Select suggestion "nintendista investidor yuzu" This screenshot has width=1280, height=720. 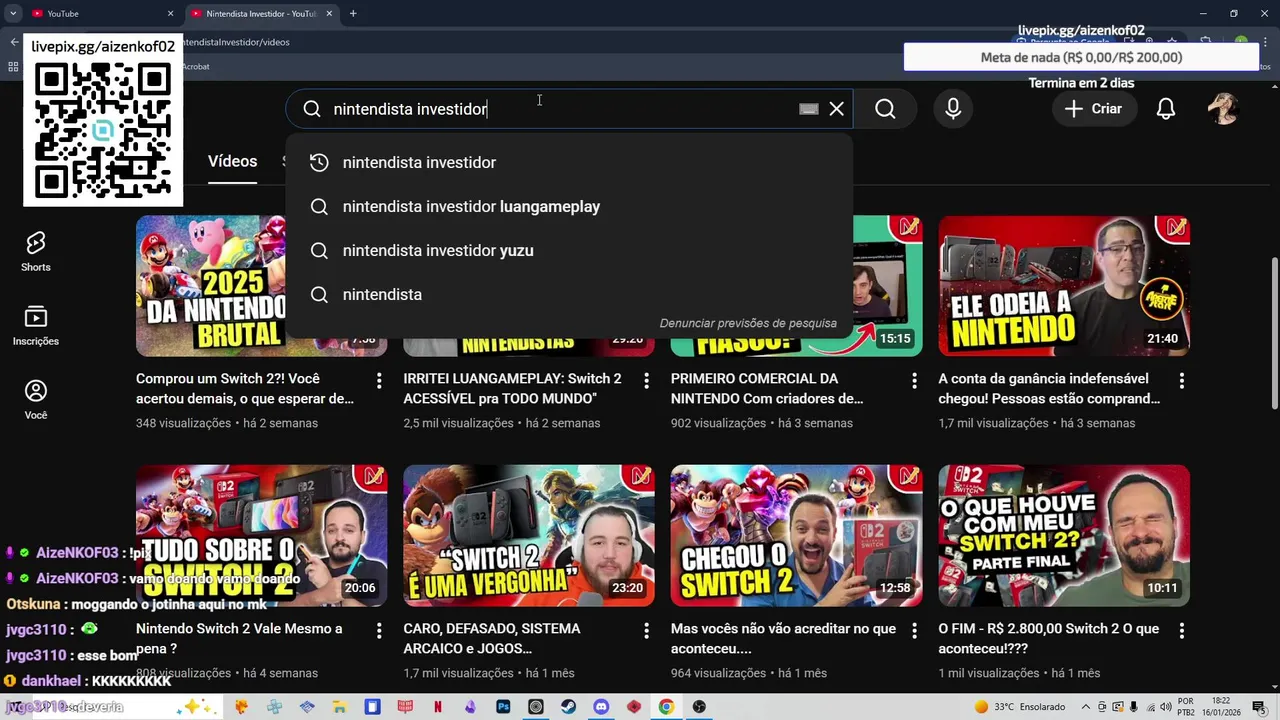click(x=569, y=250)
